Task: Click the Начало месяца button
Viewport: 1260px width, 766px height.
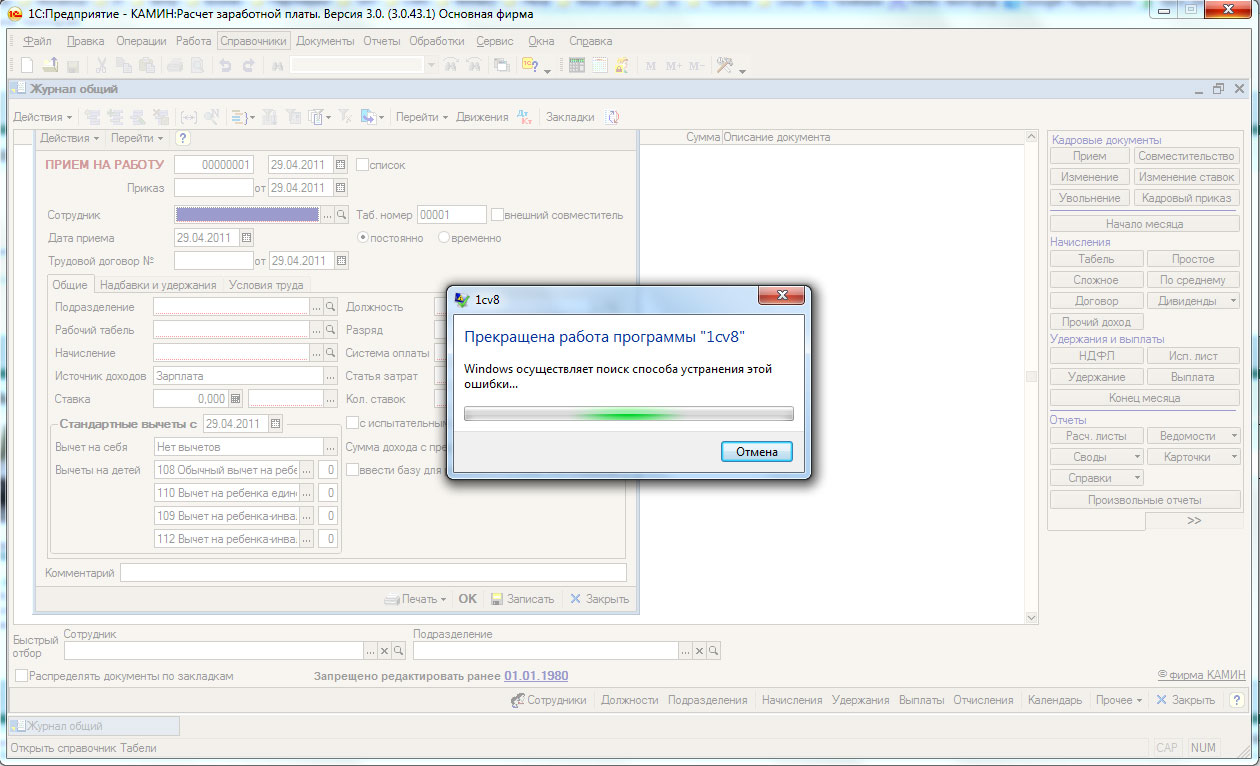Action: point(1145,224)
